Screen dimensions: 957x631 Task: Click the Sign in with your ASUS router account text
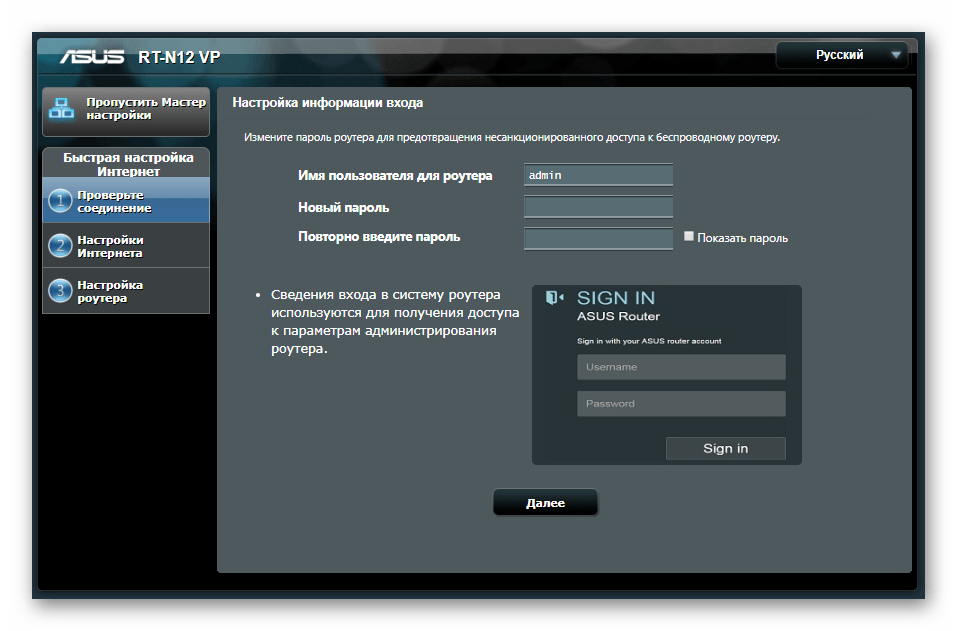click(649, 341)
